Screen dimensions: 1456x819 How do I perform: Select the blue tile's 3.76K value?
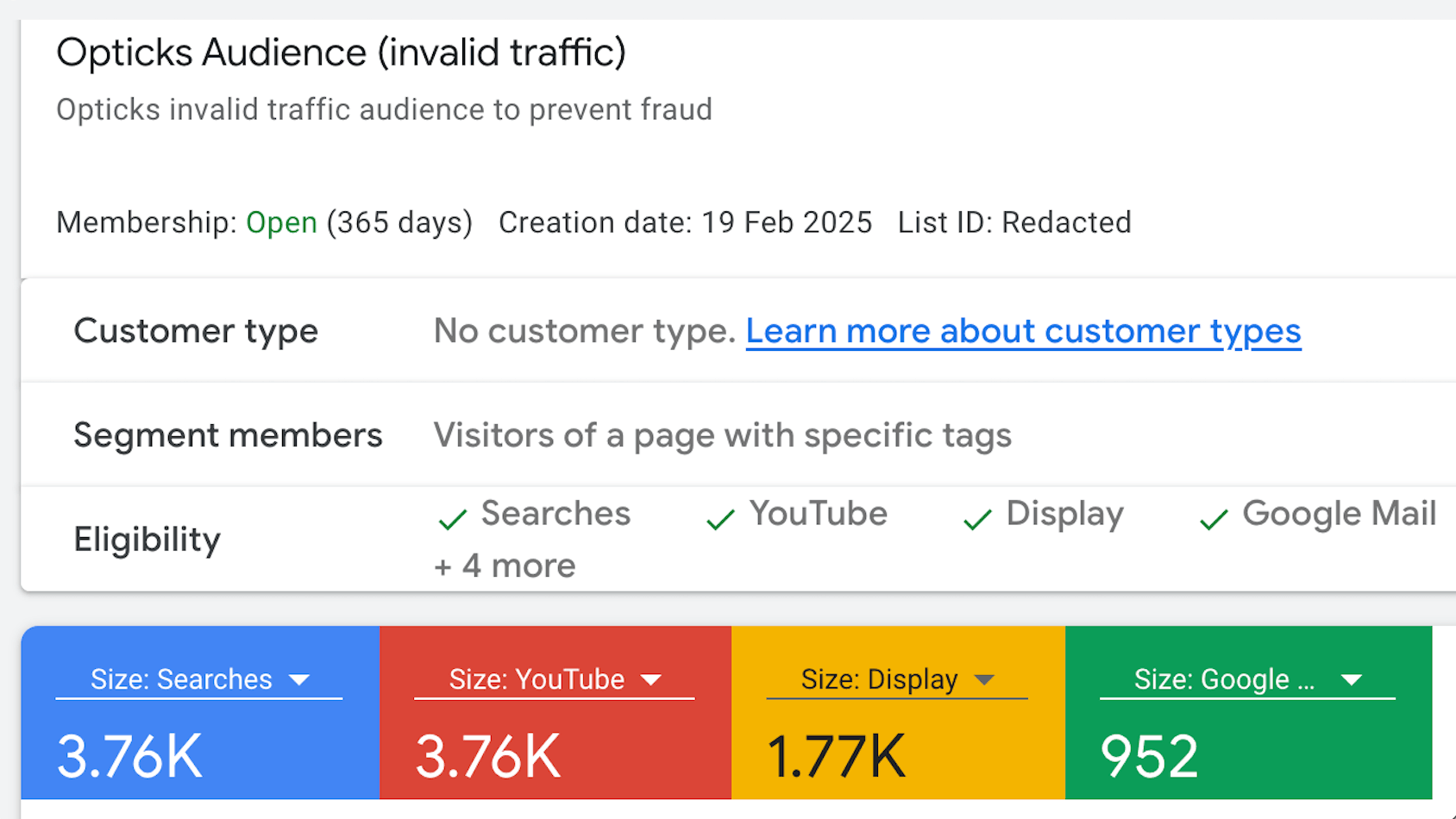(x=129, y=756)
